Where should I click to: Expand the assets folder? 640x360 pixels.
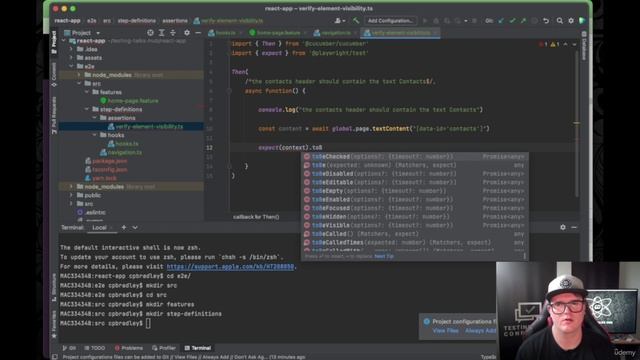(x=71, y=58)
